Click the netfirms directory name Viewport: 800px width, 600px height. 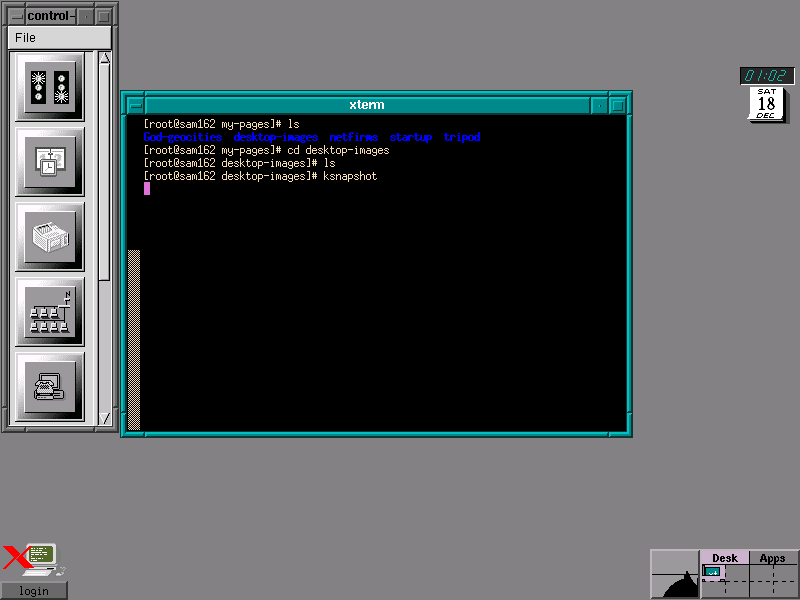pos(354,137)
